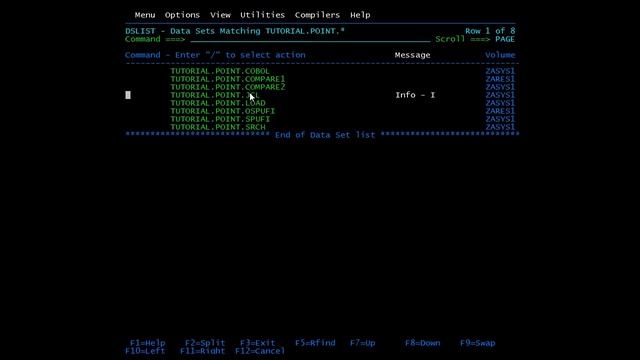Click volume ZARES1 of the COMPARE1 row
Image resolution: width=640 pixels, height=360 pixels.
tap(500, 79)
